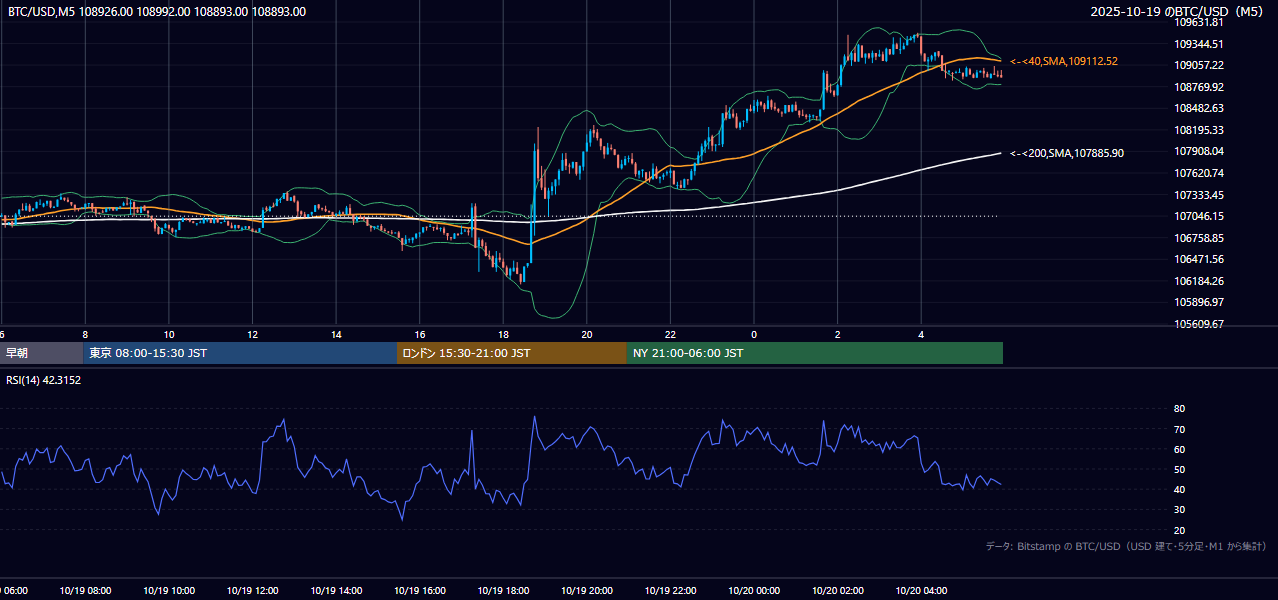The height and width of the screenshot is (600, 1278).
Task: Click bottom time label 10/20 04:00
Action: [921, 591]
